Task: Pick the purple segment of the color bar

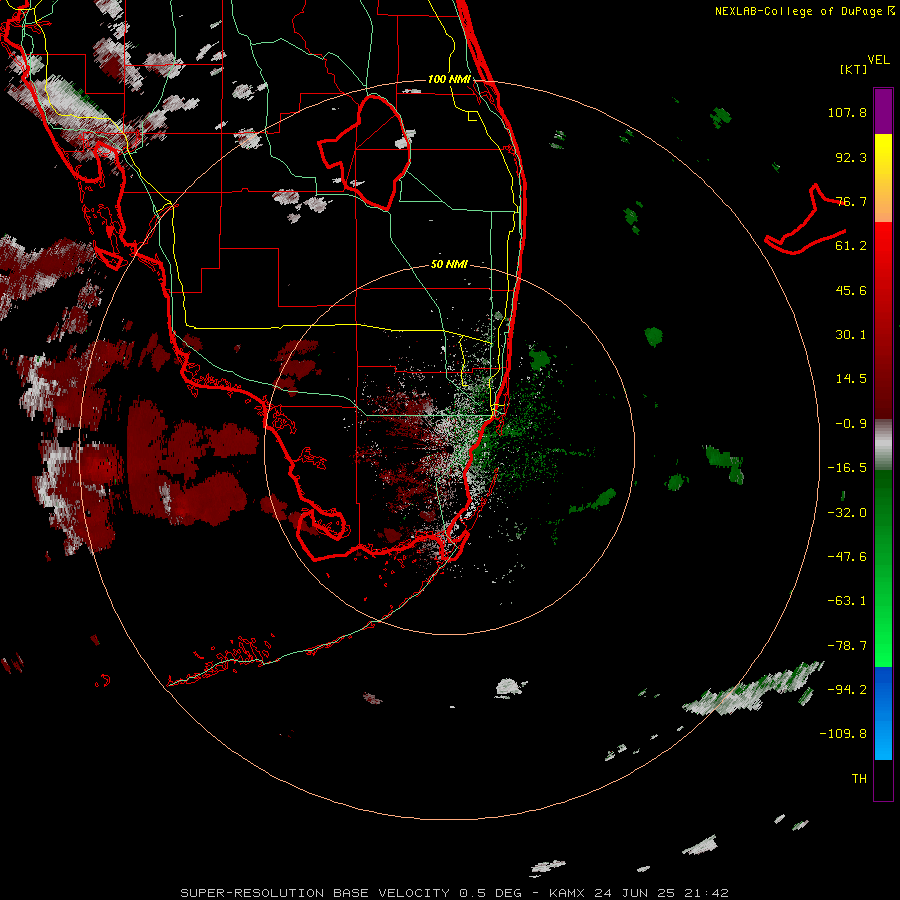Action: 883,112
